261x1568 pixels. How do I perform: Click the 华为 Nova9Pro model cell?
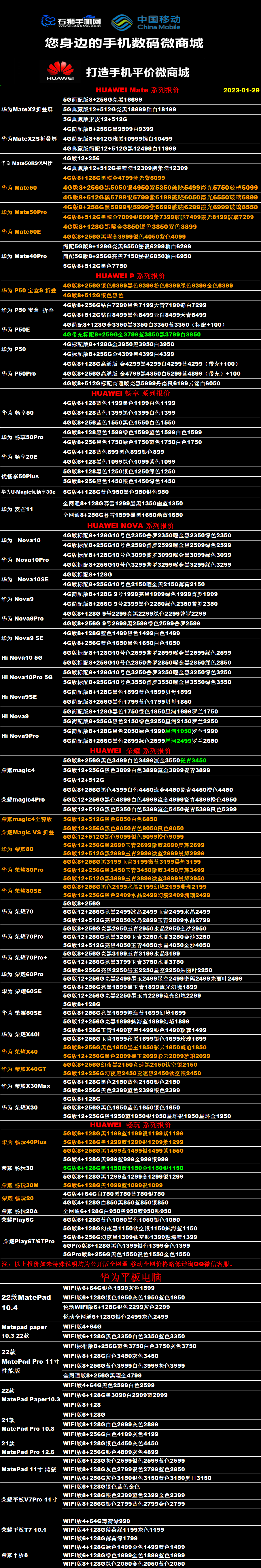pyautogui.click(x=31, y=619)
